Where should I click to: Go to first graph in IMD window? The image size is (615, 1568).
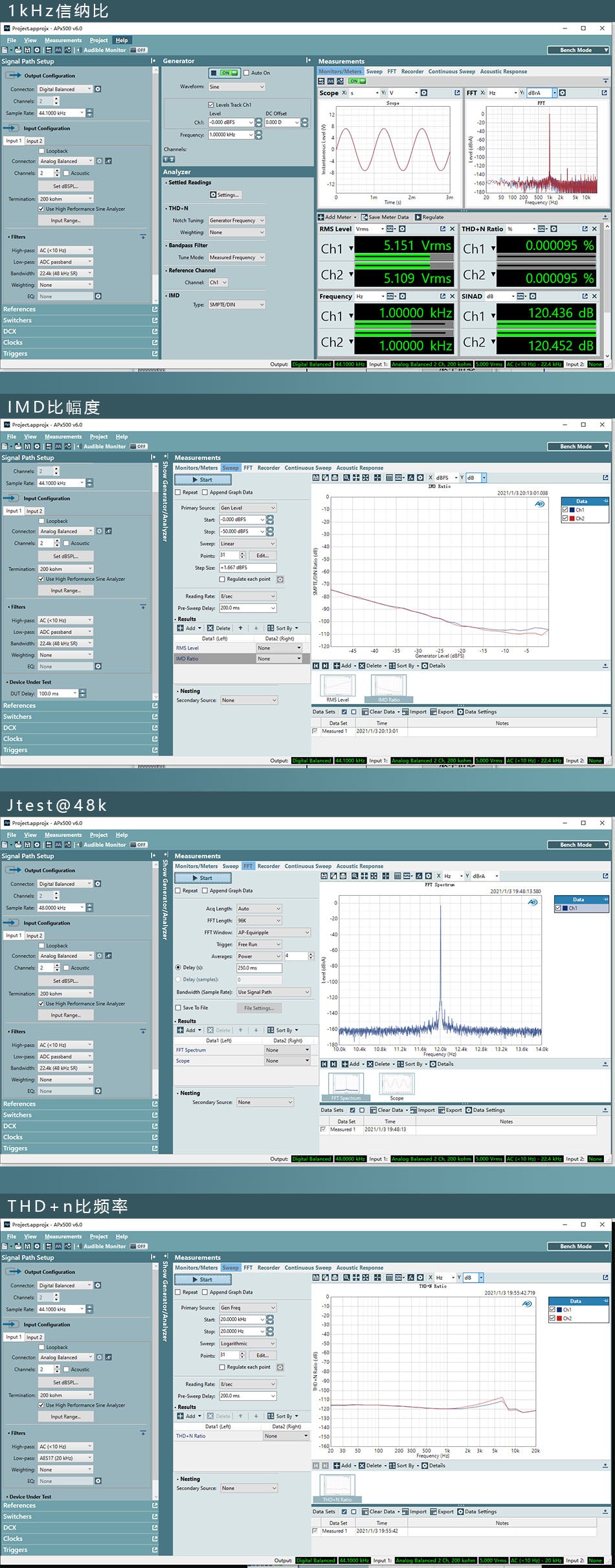(x=316, y=665)
